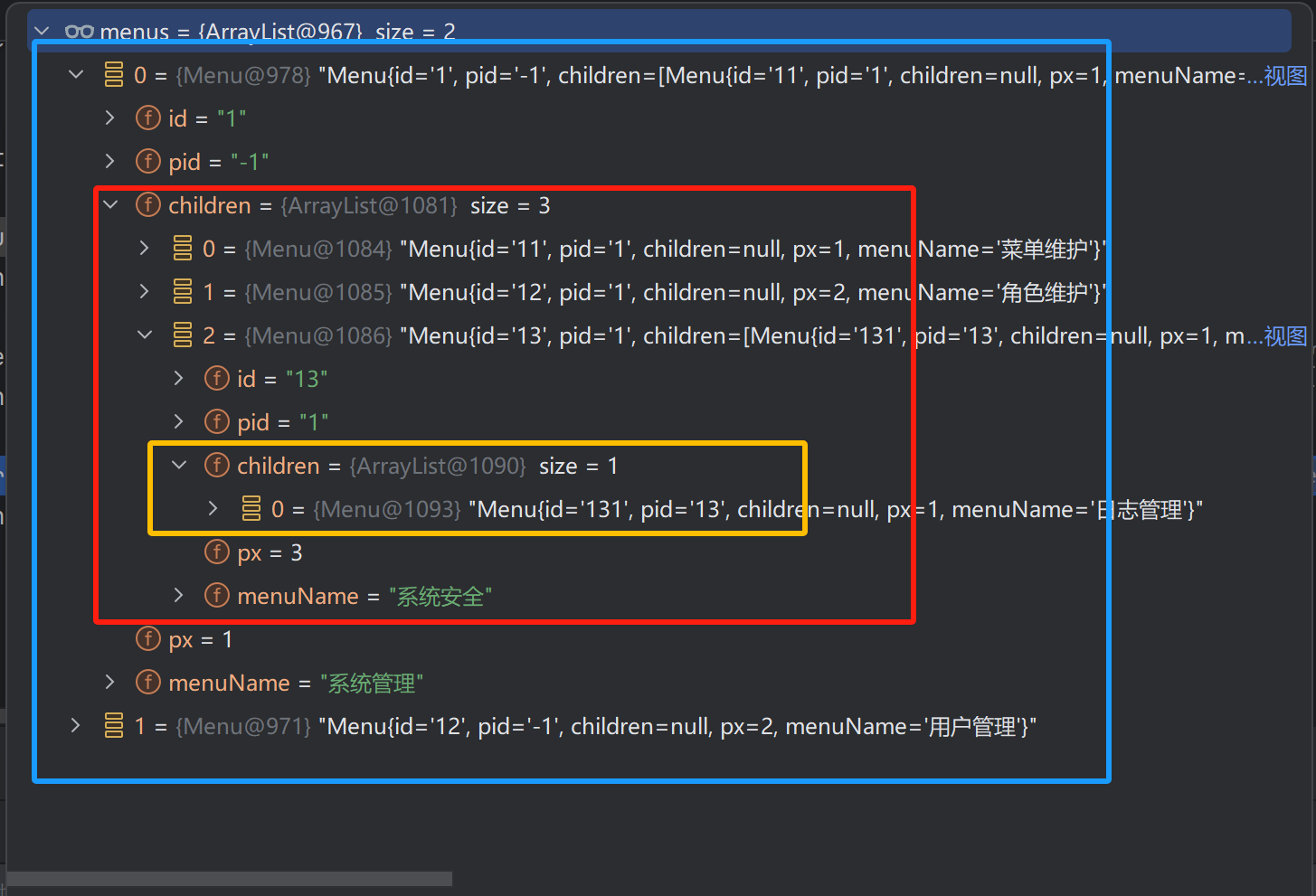Click the glasses watch icon beside menus
This screenshot has width=1316, height=896.
tap(80, 32)
